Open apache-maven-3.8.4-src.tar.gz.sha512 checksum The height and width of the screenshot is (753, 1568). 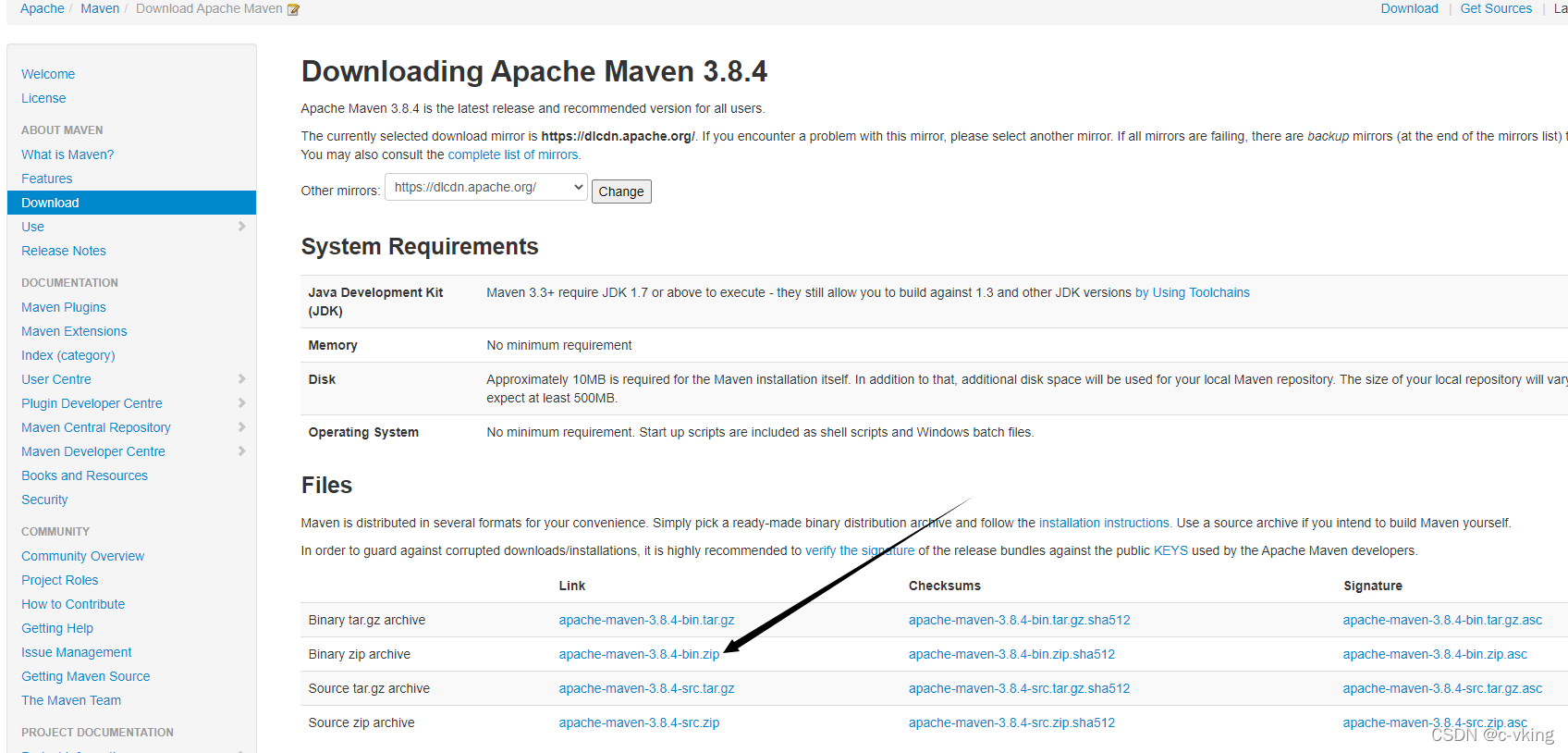[1019, 688]
